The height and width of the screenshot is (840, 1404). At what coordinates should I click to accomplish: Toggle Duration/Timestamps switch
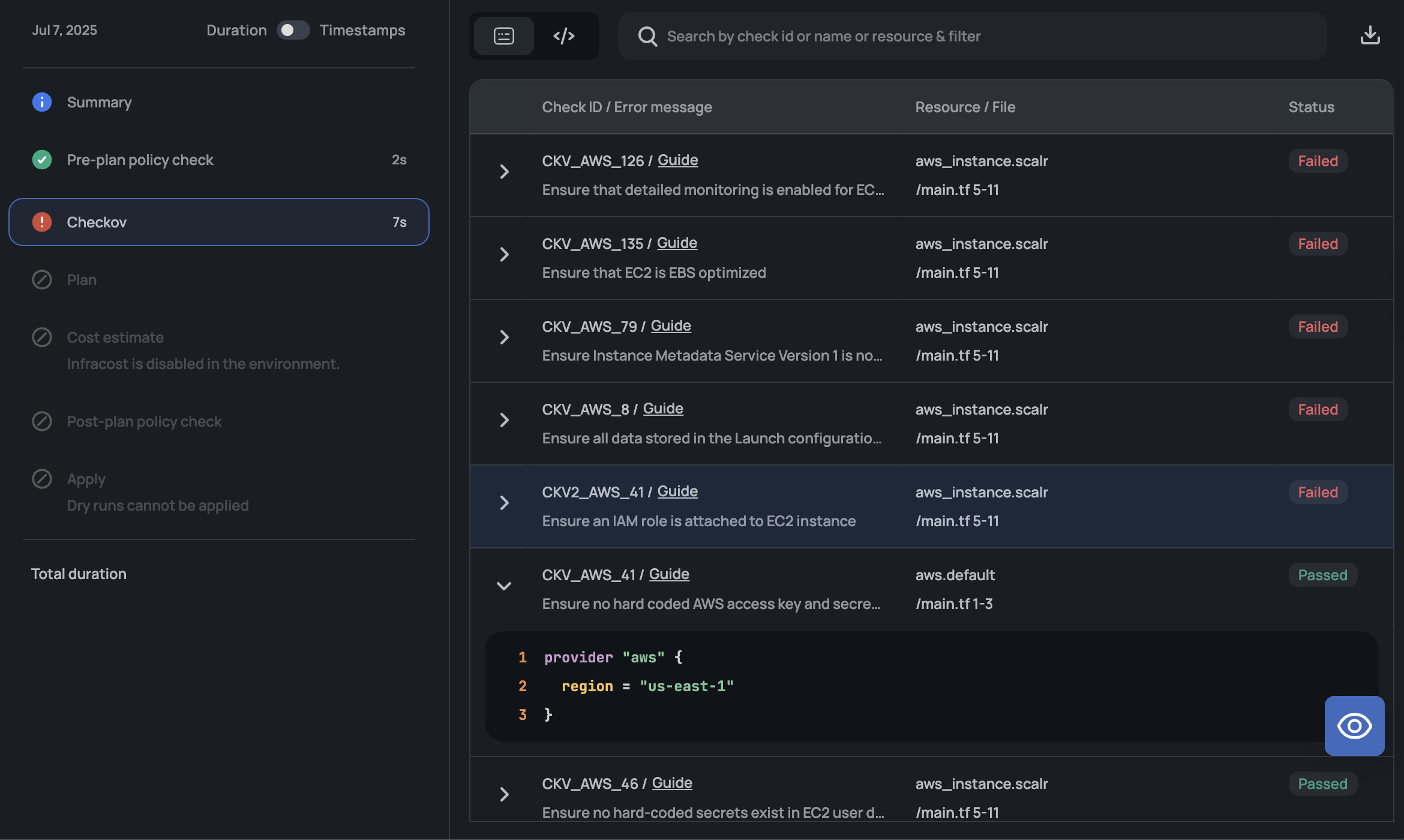tap(293, 30)
